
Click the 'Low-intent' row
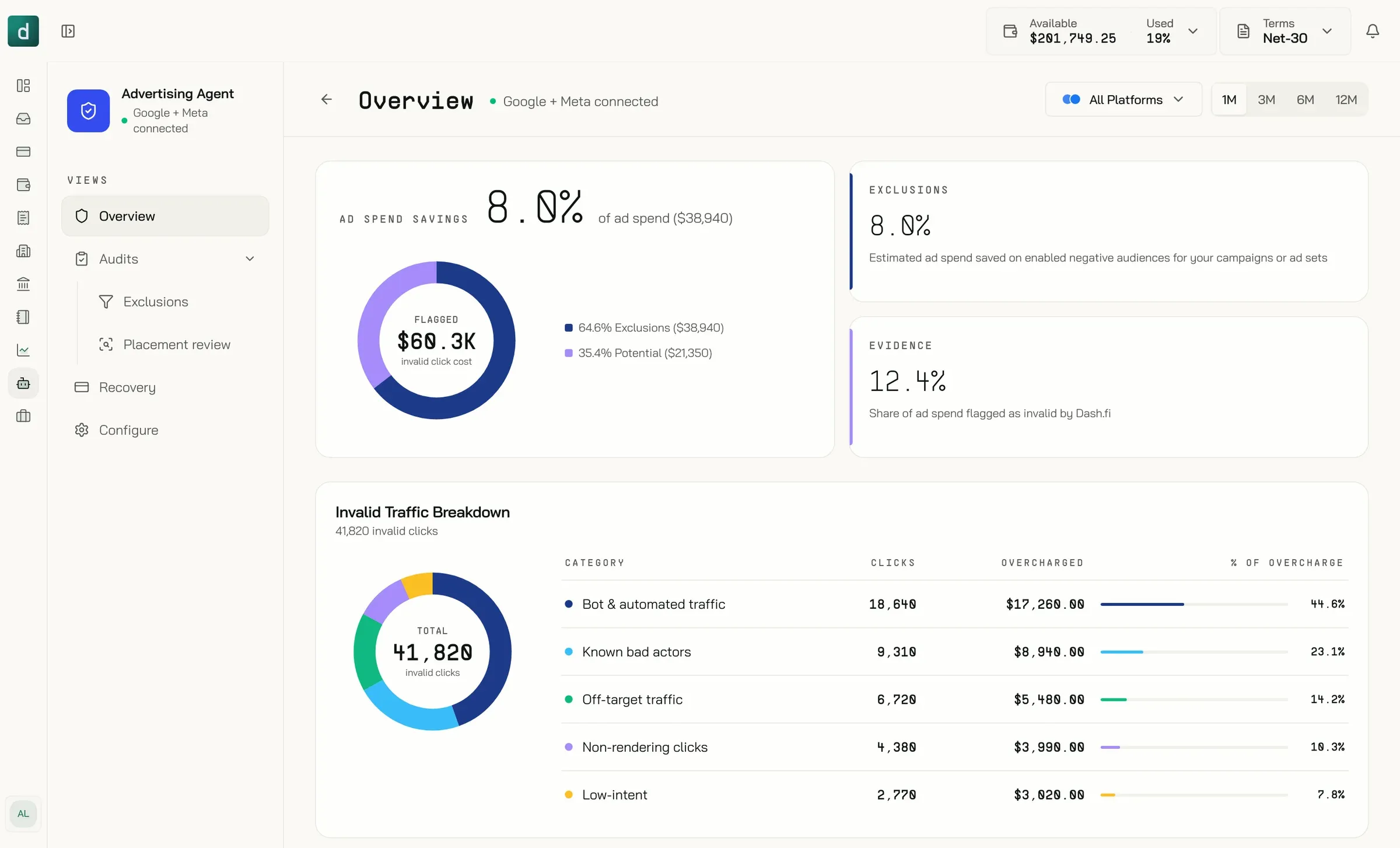point(954,795)
